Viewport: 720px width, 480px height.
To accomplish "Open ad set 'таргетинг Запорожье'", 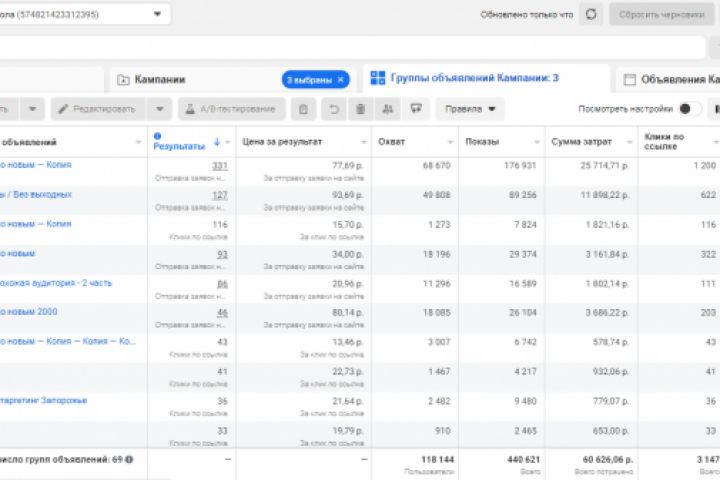I will (x=44, y=400).
